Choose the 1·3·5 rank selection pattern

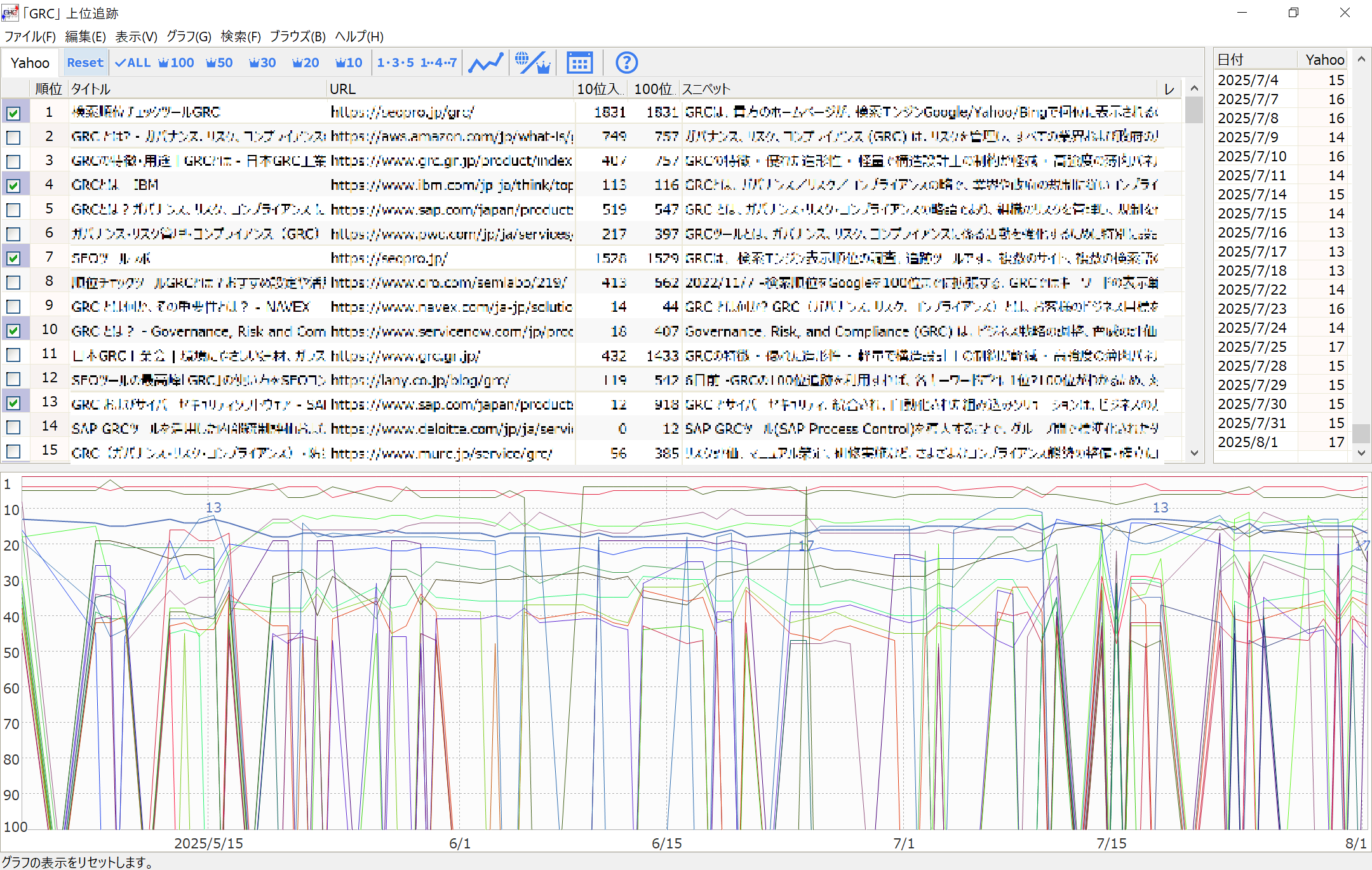[395, 63]
